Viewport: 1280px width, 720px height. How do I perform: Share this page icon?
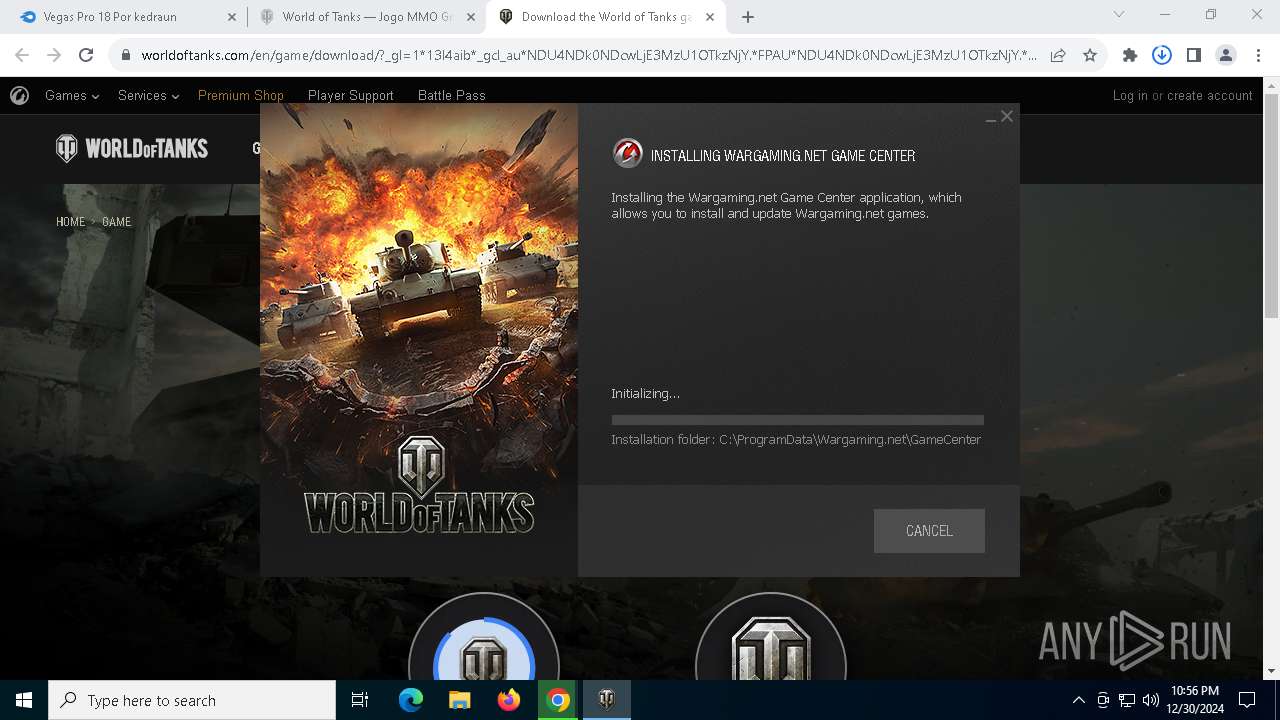tap(1058, 56)
